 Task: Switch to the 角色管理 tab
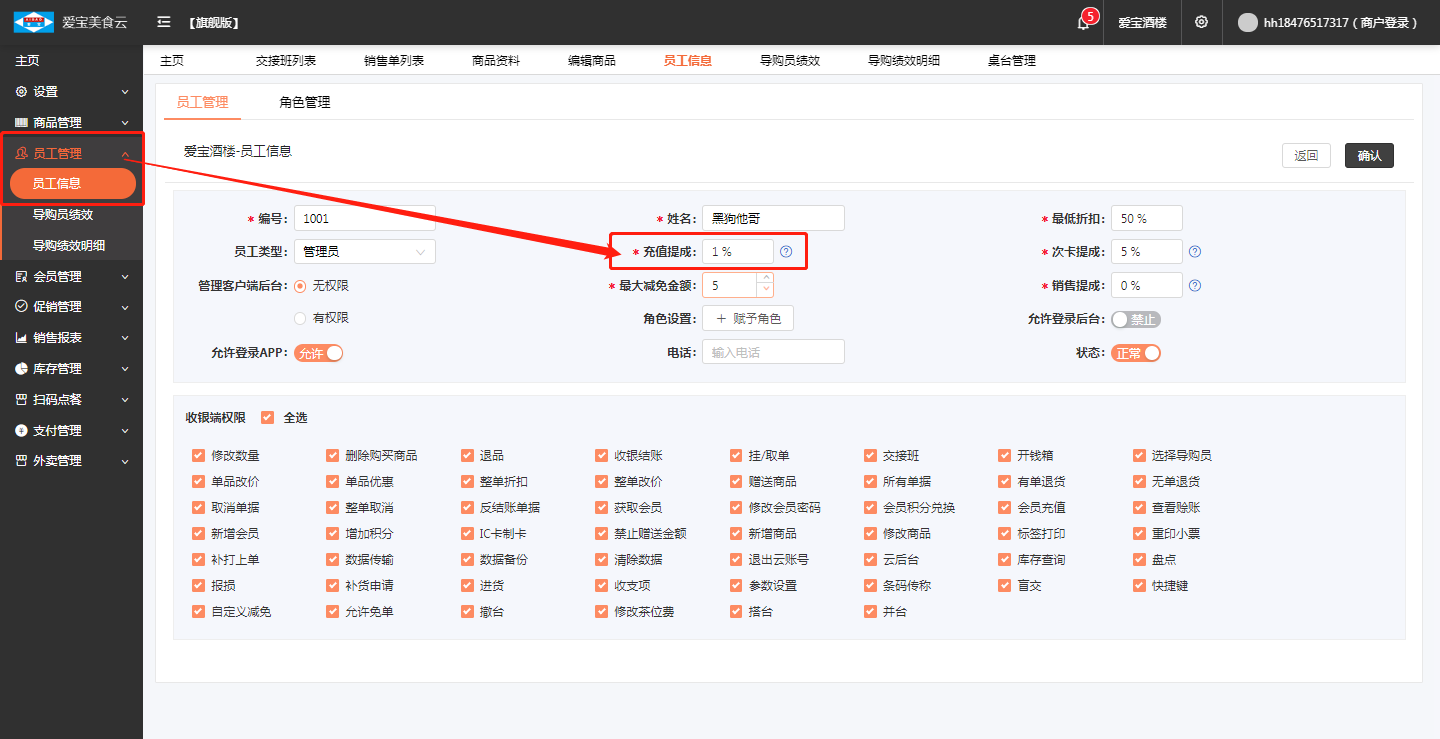305,102
